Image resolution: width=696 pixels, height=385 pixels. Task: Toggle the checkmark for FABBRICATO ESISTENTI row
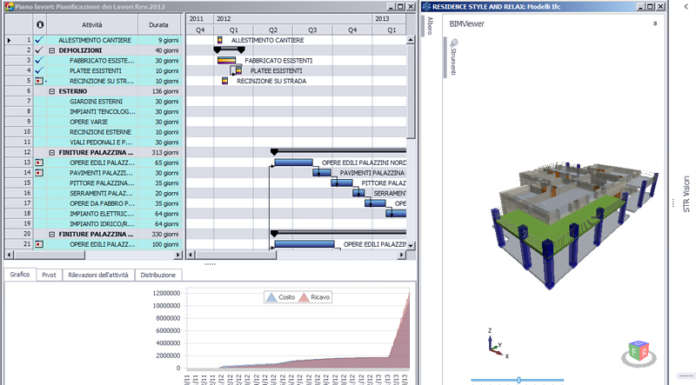(39, 60)
